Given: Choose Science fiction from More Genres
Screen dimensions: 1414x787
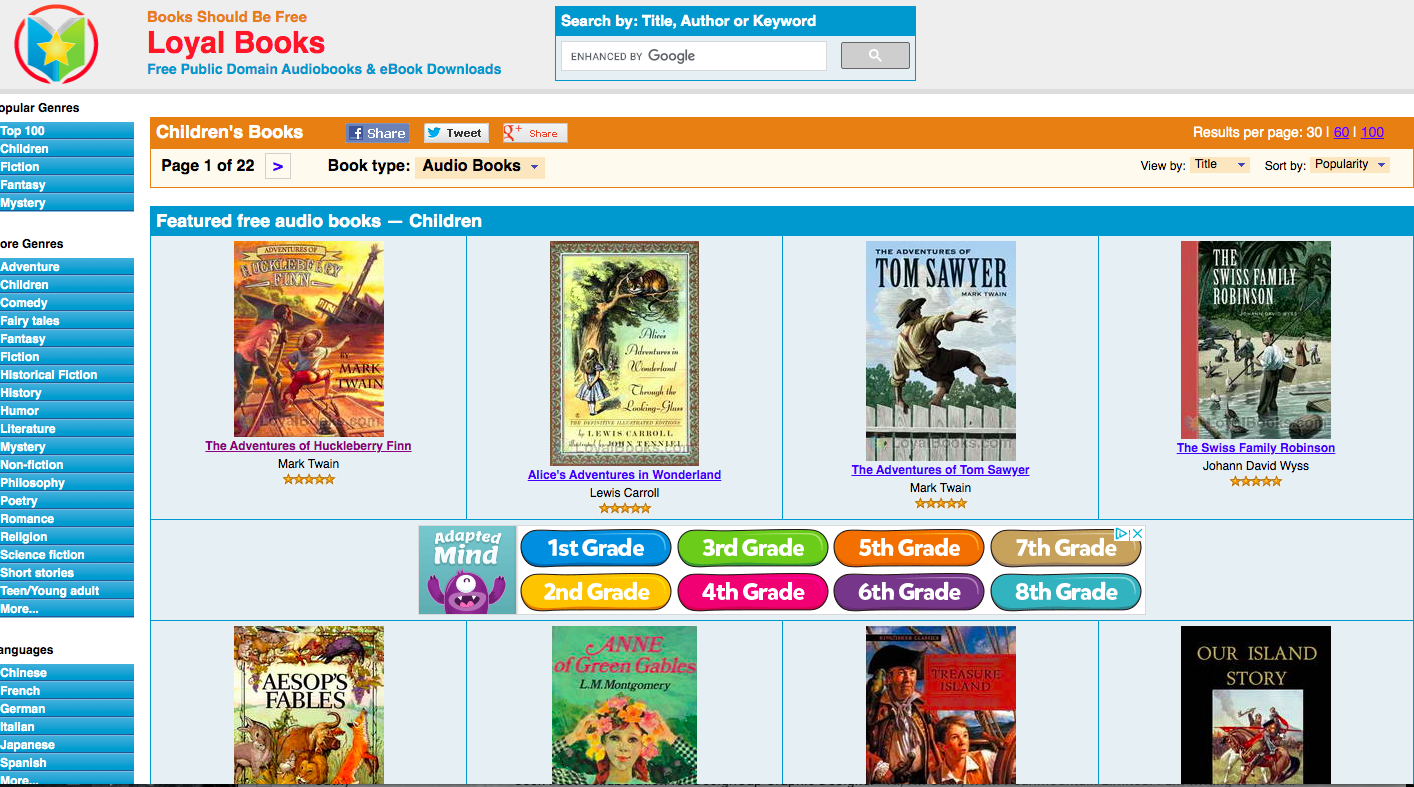Looking at the screenshot, I should tap(66, 555).
